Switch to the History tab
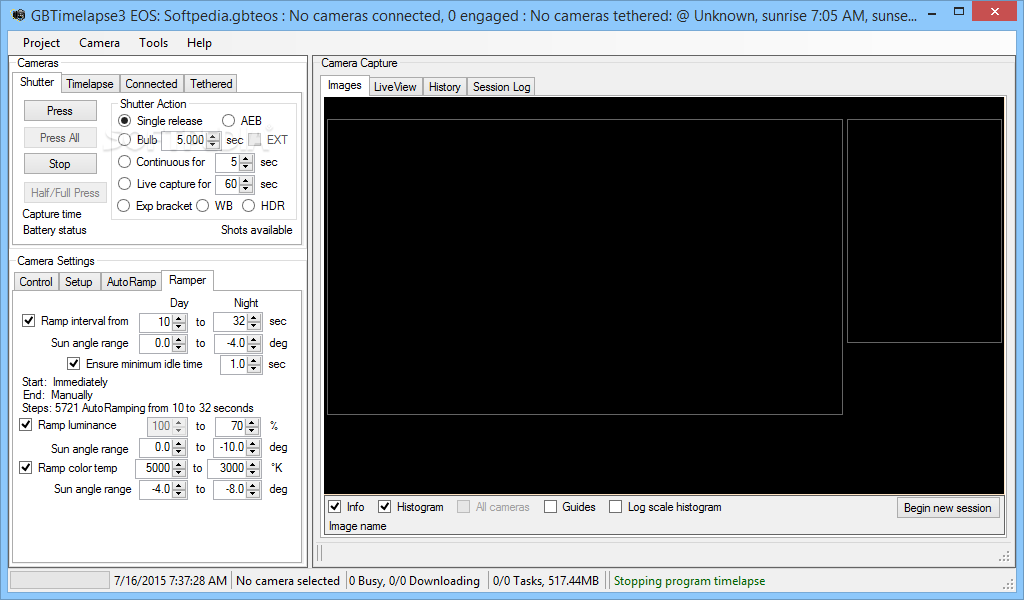Viewport: 1024px width, 600px height. 445,87
